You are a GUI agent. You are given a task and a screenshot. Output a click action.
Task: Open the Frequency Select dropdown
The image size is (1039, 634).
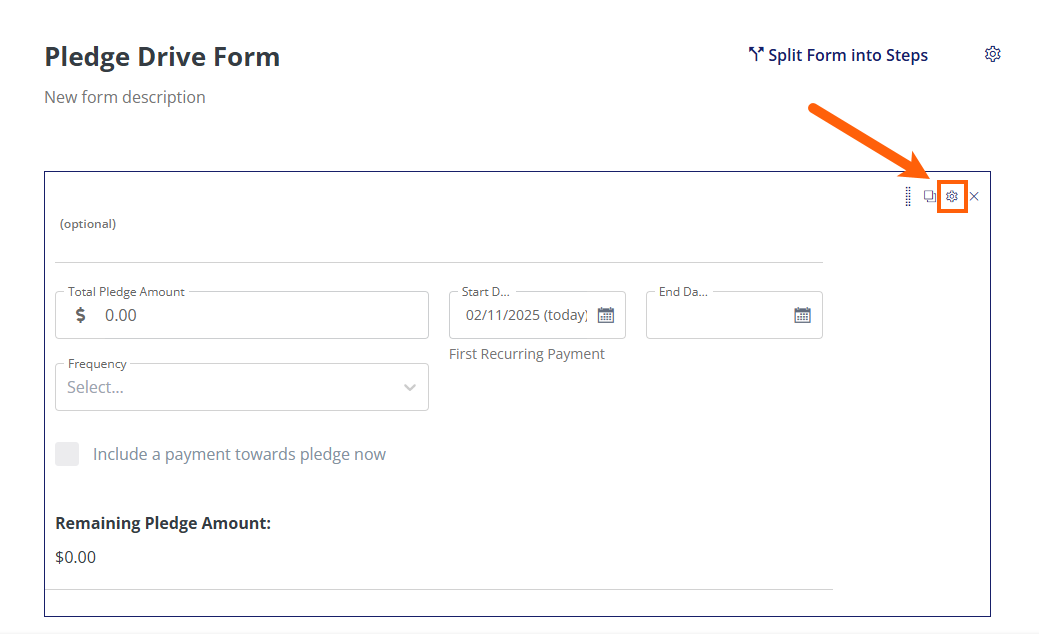(x=230, y=387)
